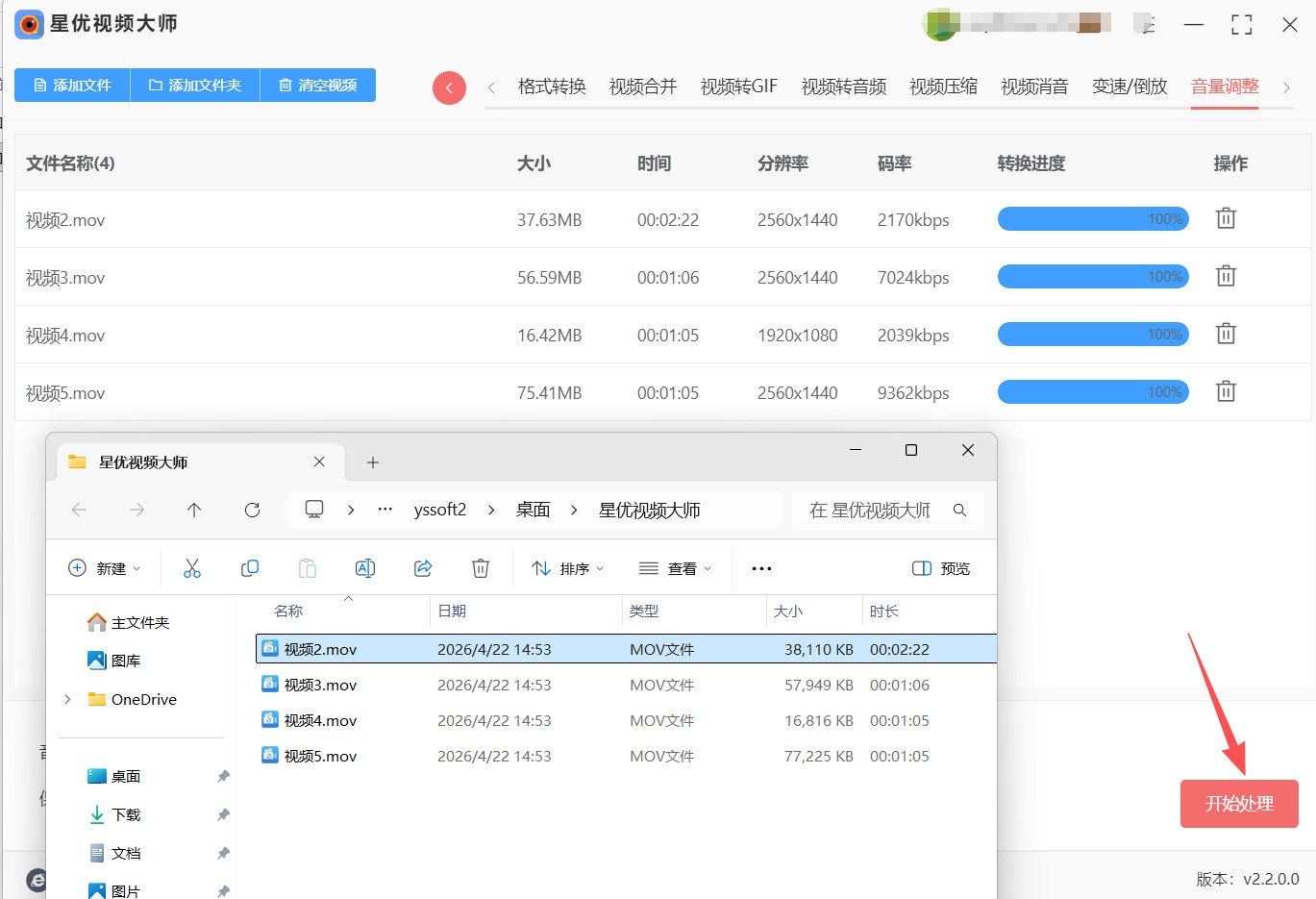The image size is (1316, 899).
Task: Go forward in File Explorer
Action: [137, 510]
